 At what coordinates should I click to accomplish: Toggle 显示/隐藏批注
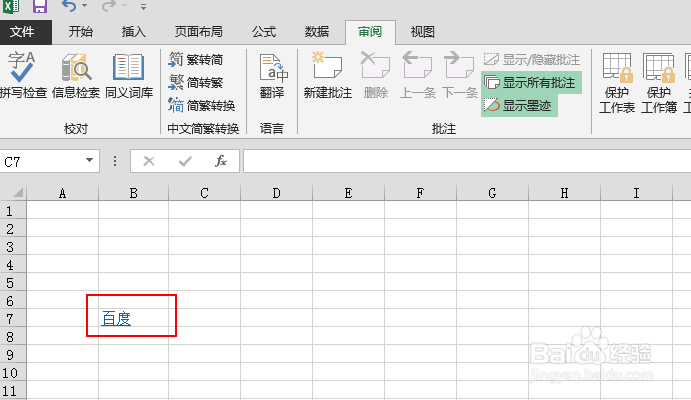point(531,59)
